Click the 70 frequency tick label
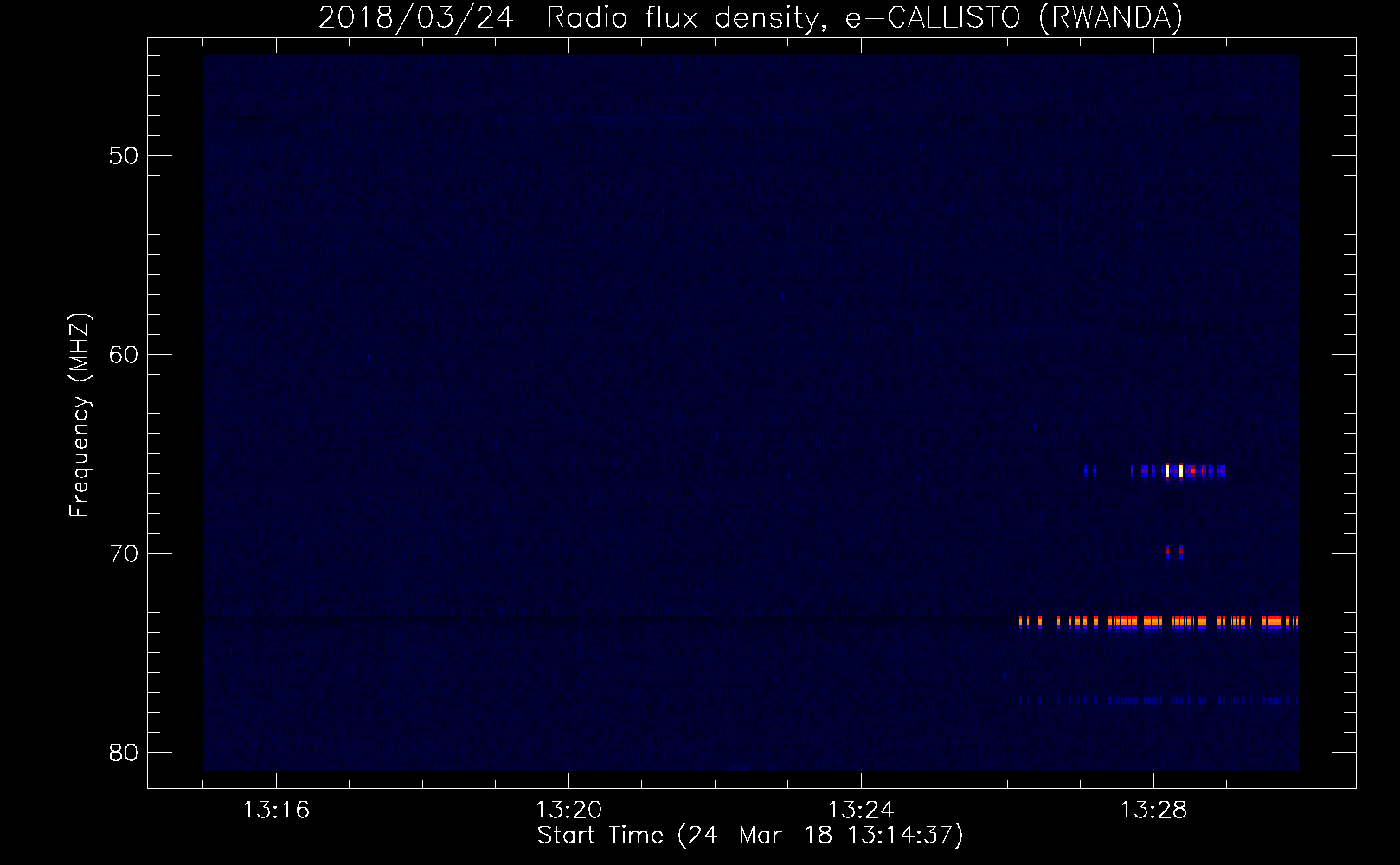 click(x=125, y=554)
